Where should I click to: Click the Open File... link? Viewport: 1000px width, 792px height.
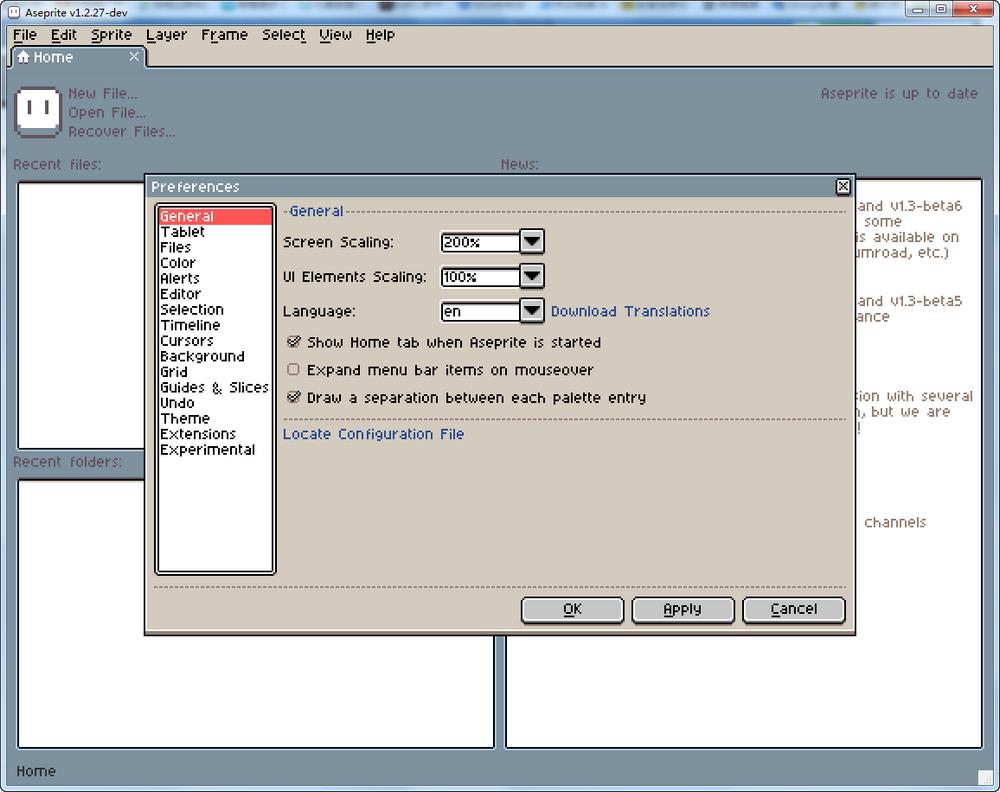pyautogui.click(x=107, y=113)
